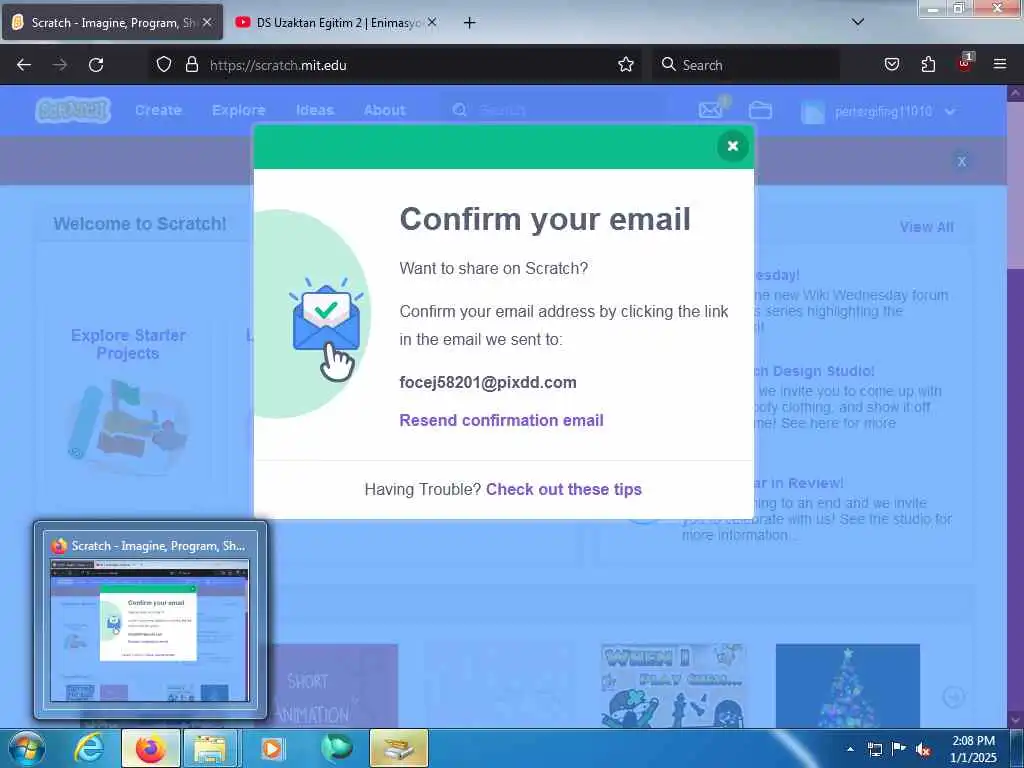Launch Internet Explorer from the taskbar

pyautogui.click(x=89, y=748)
